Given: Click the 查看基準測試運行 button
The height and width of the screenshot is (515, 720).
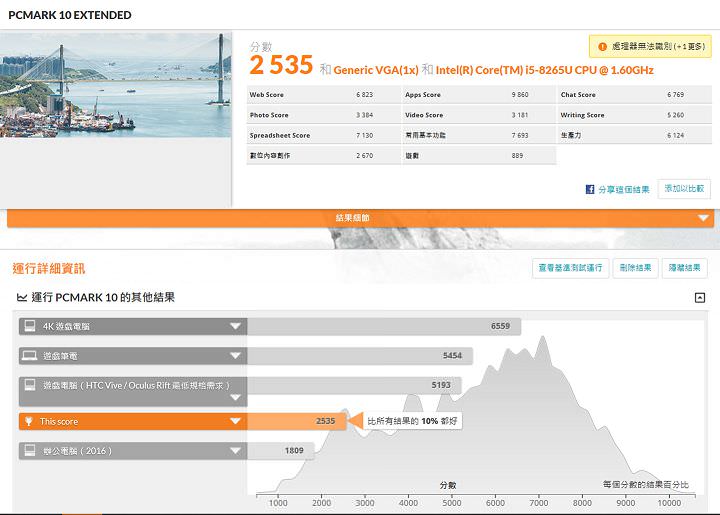Looking at the screenshot, I should [570, 268].
